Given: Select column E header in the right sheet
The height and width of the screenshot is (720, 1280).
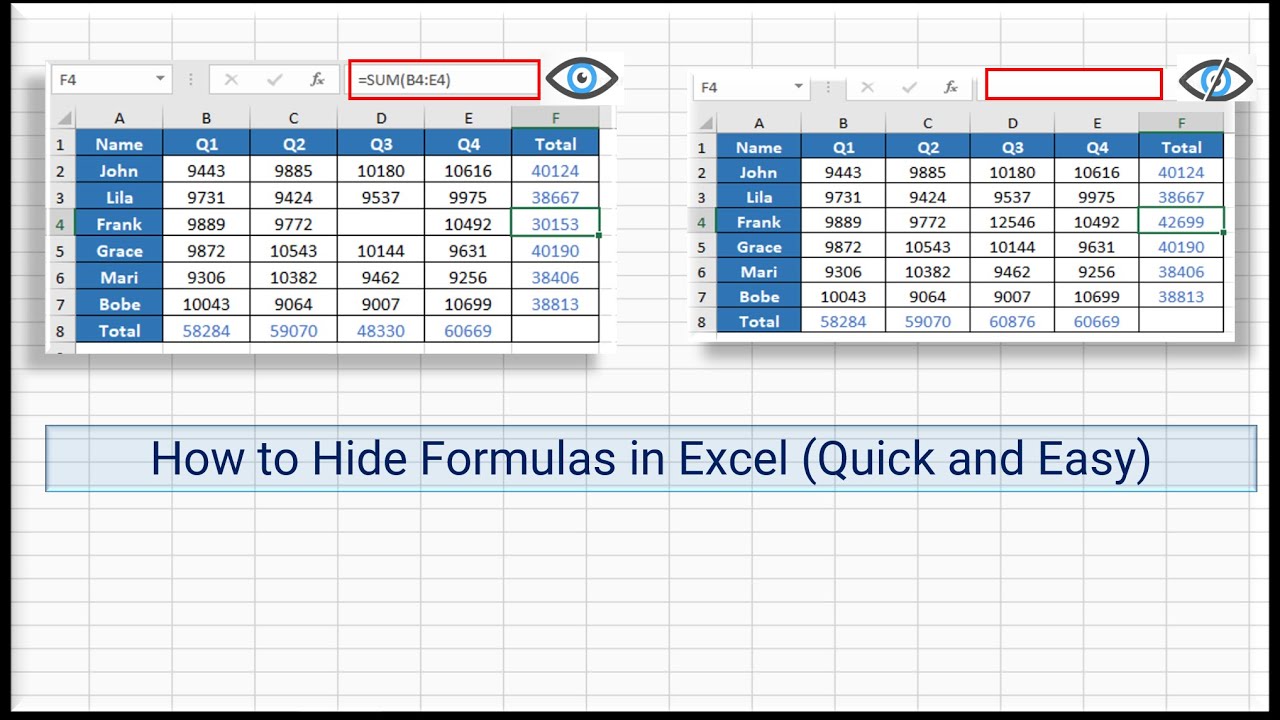Looking at the screenshot, I should (1097, 123).
